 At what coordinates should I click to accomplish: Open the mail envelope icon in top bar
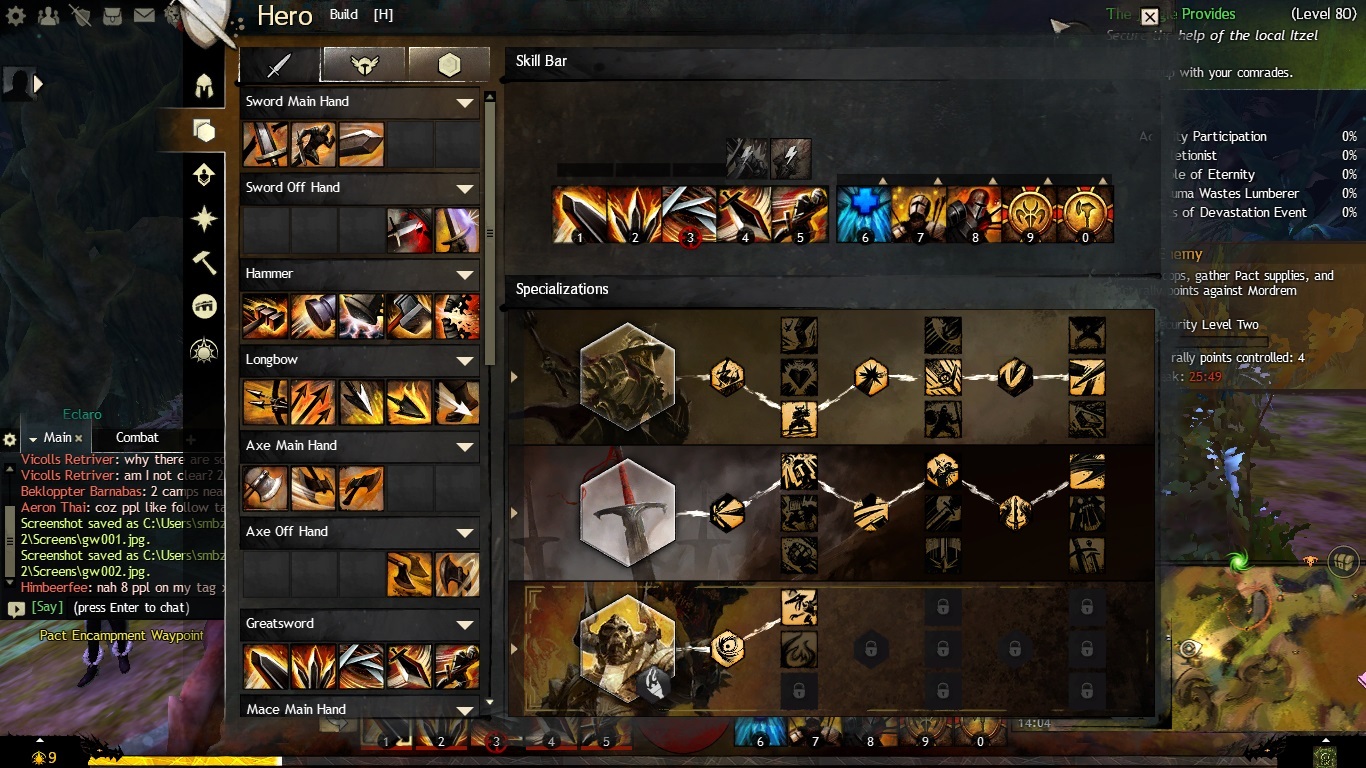tap(144, 15)
